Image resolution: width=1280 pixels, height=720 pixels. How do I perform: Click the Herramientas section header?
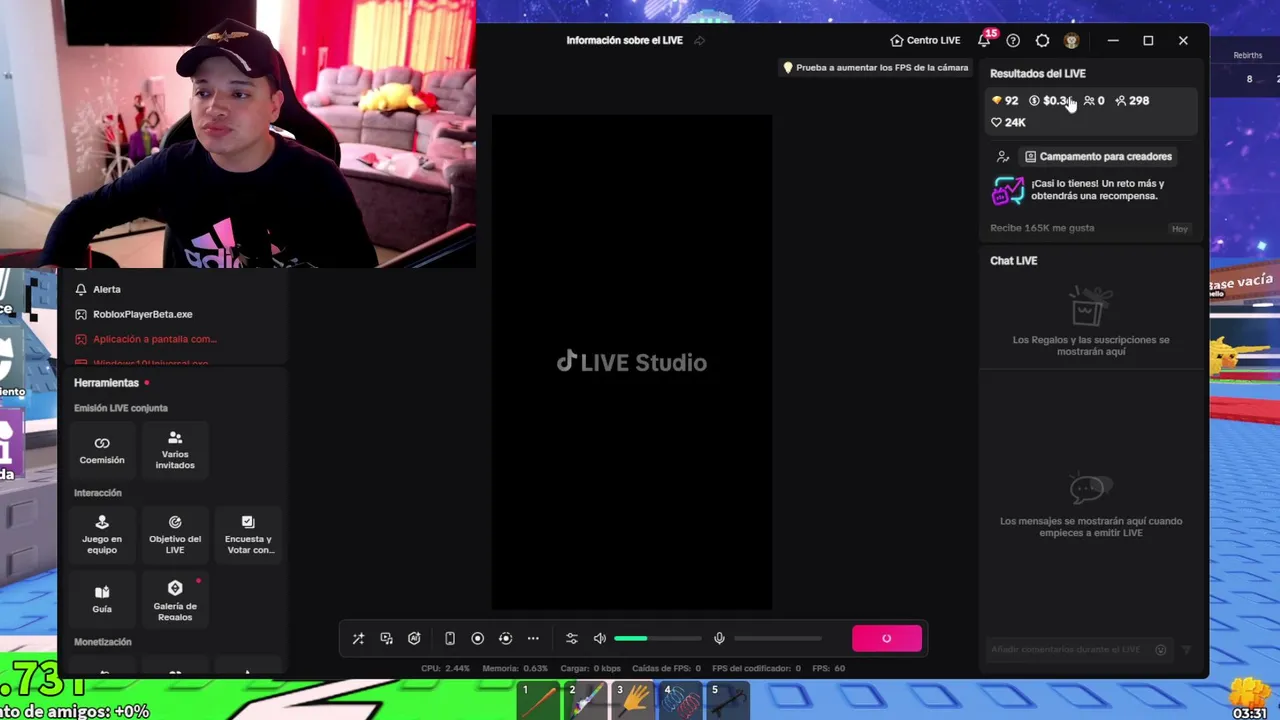(x=106, y=383)
